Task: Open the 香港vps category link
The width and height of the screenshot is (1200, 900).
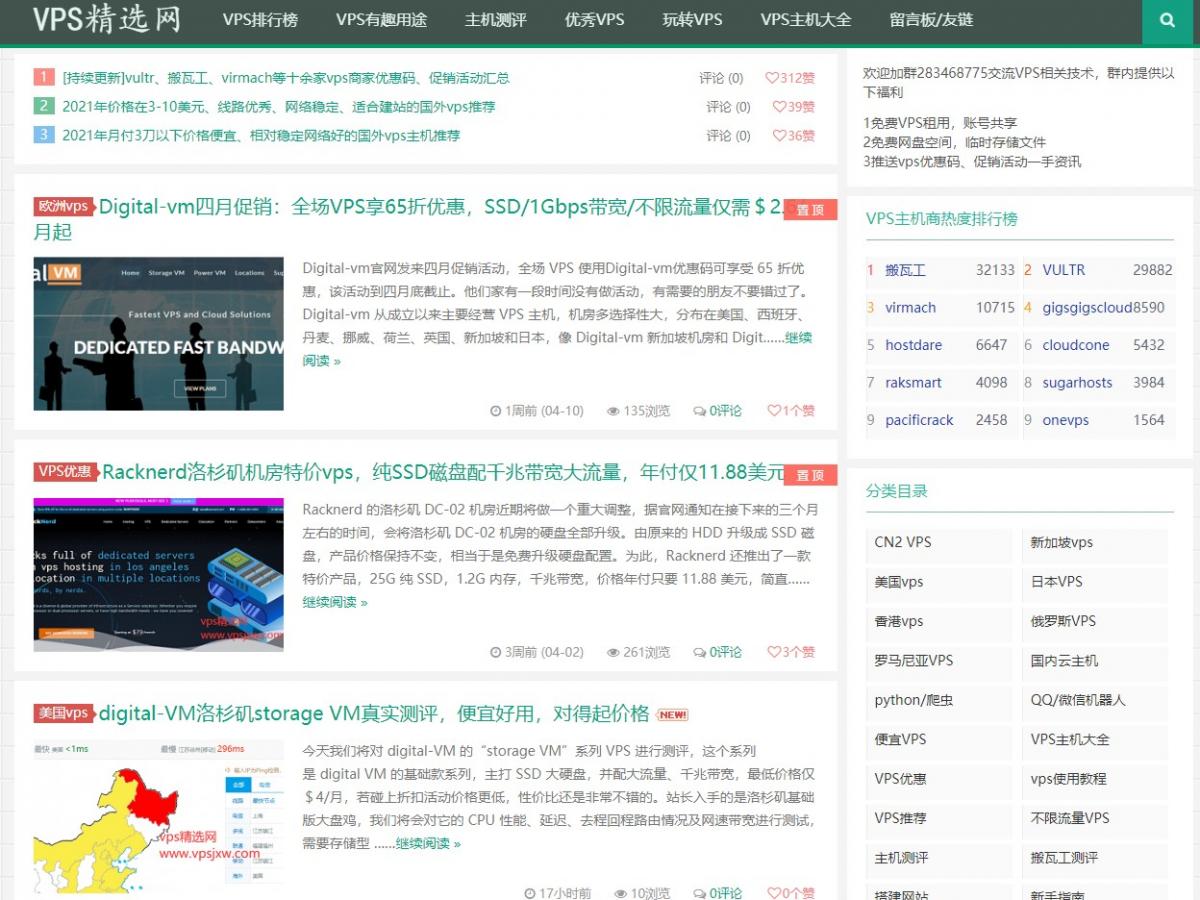Action: 899,621
